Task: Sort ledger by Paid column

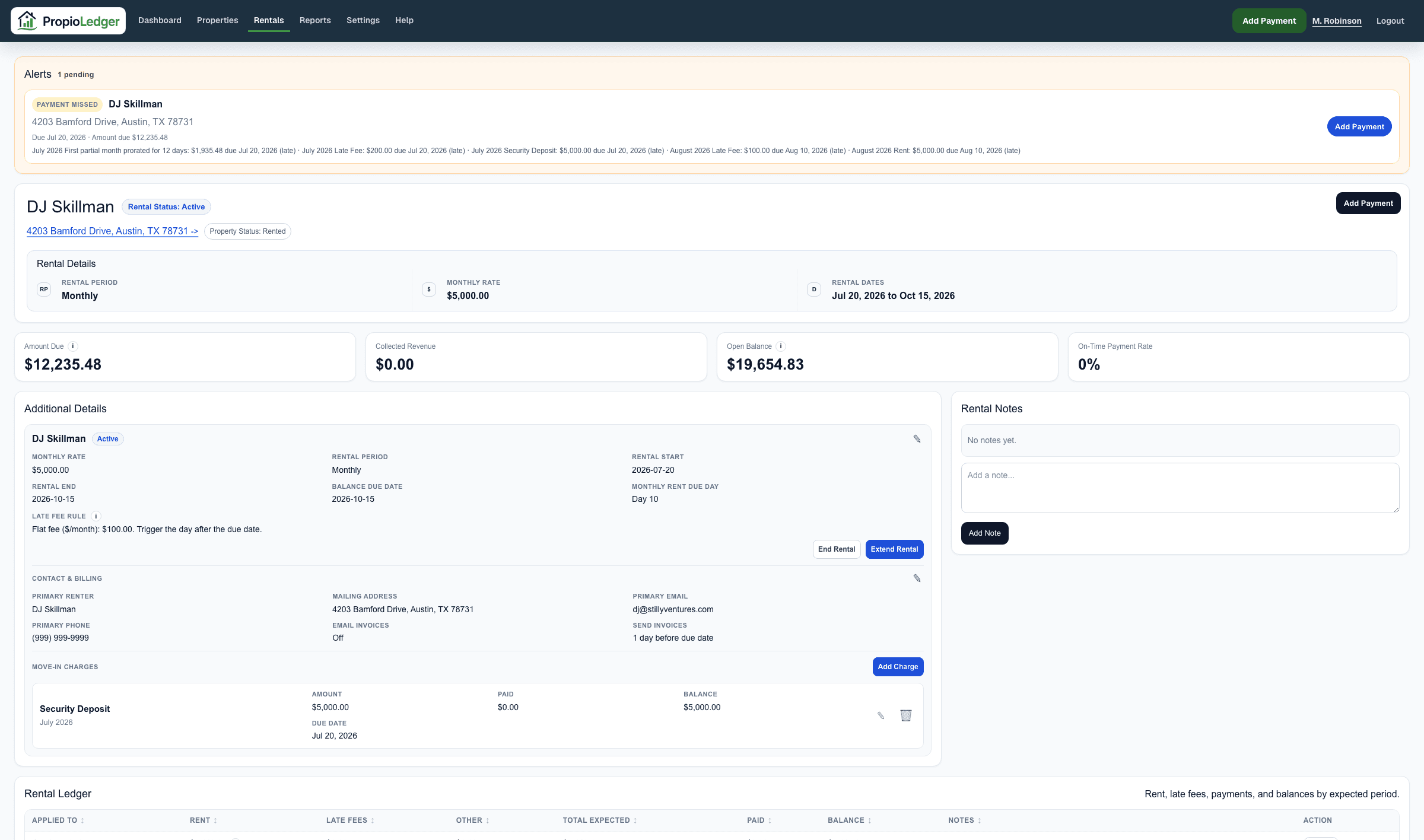Action: pyautogui.click(x=759, y=820)
